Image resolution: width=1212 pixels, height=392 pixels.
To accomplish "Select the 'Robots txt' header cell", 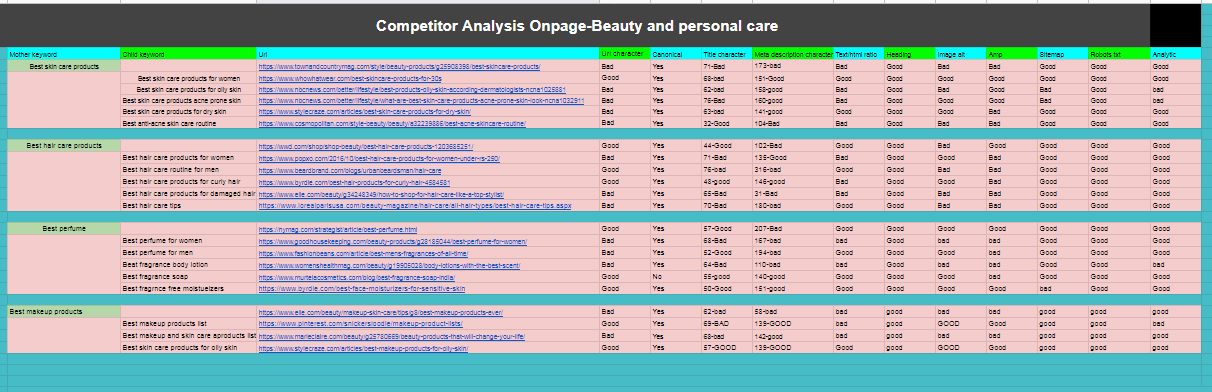I will [1119, 53].
